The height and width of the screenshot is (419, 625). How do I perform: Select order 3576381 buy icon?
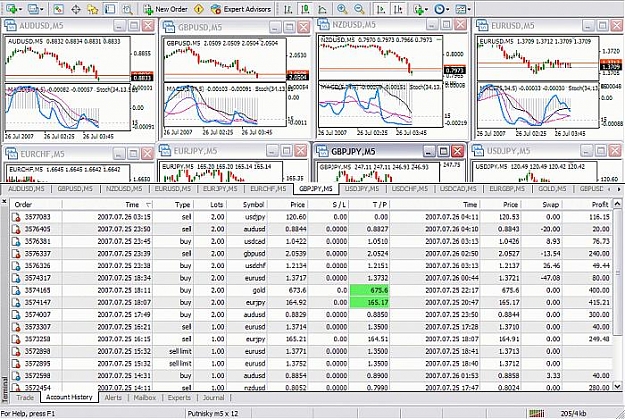pos(16,241)
